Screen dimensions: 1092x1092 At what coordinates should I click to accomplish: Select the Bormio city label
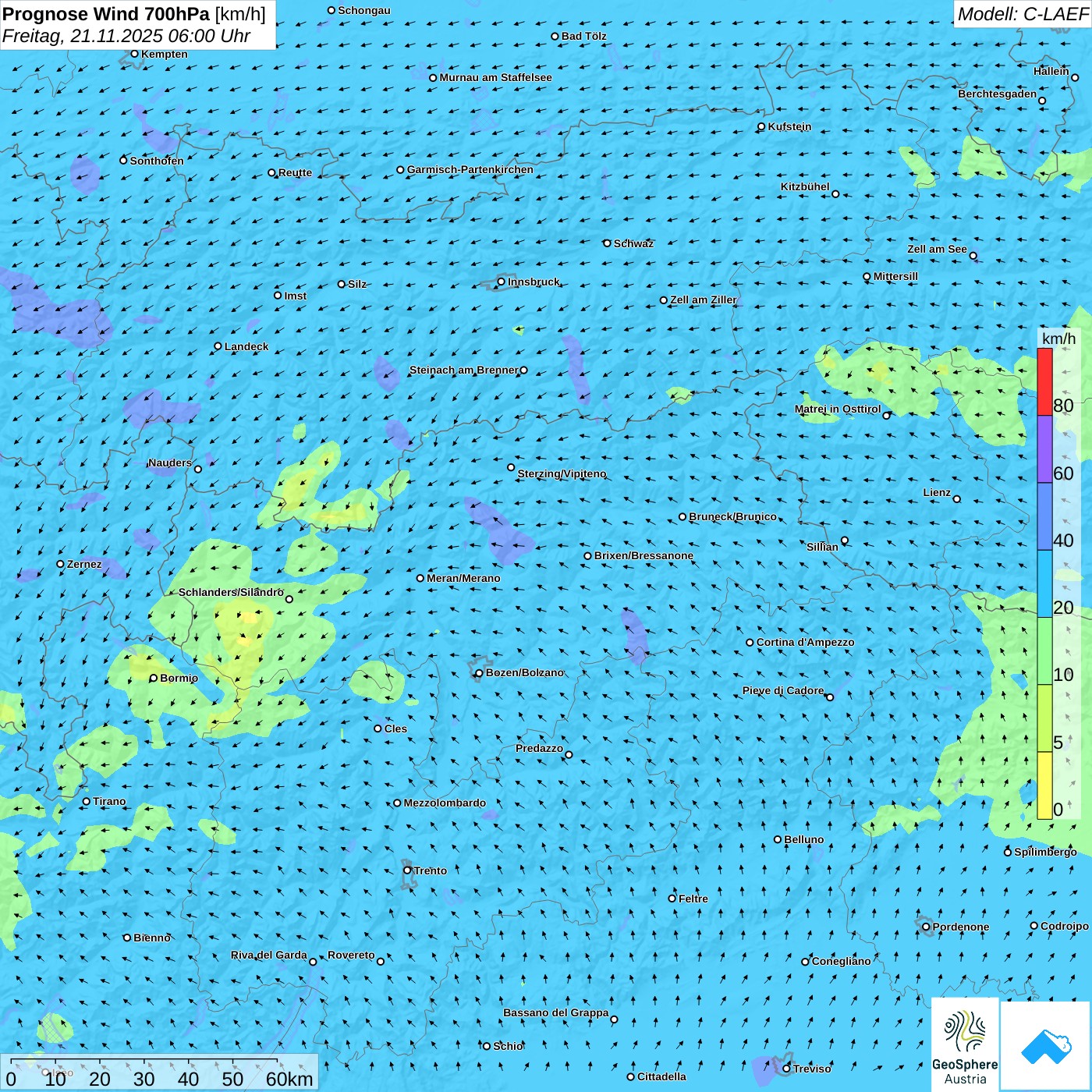tap(179, 678)
